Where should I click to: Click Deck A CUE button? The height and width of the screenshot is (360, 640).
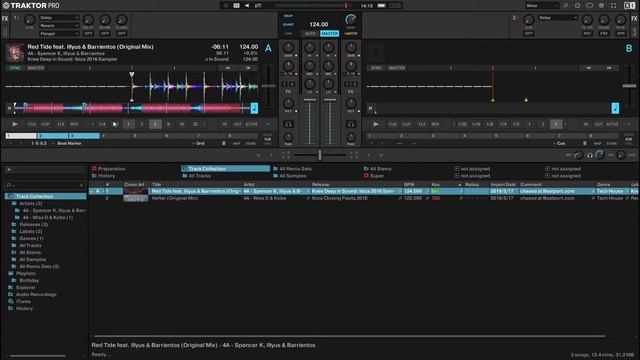pos(32,124)
